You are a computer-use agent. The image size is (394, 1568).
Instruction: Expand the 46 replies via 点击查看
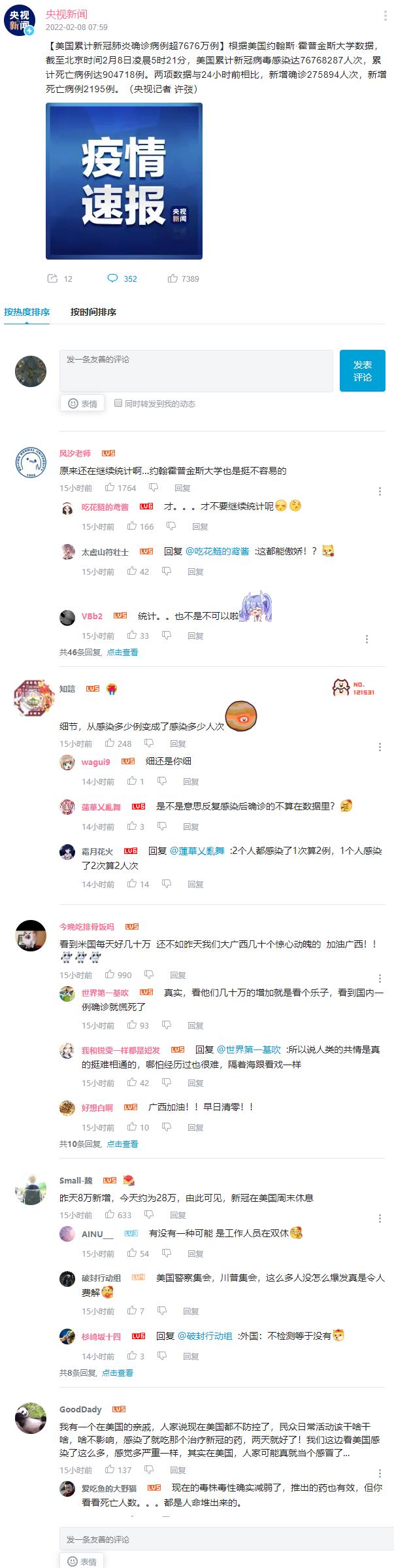point(122,652)
